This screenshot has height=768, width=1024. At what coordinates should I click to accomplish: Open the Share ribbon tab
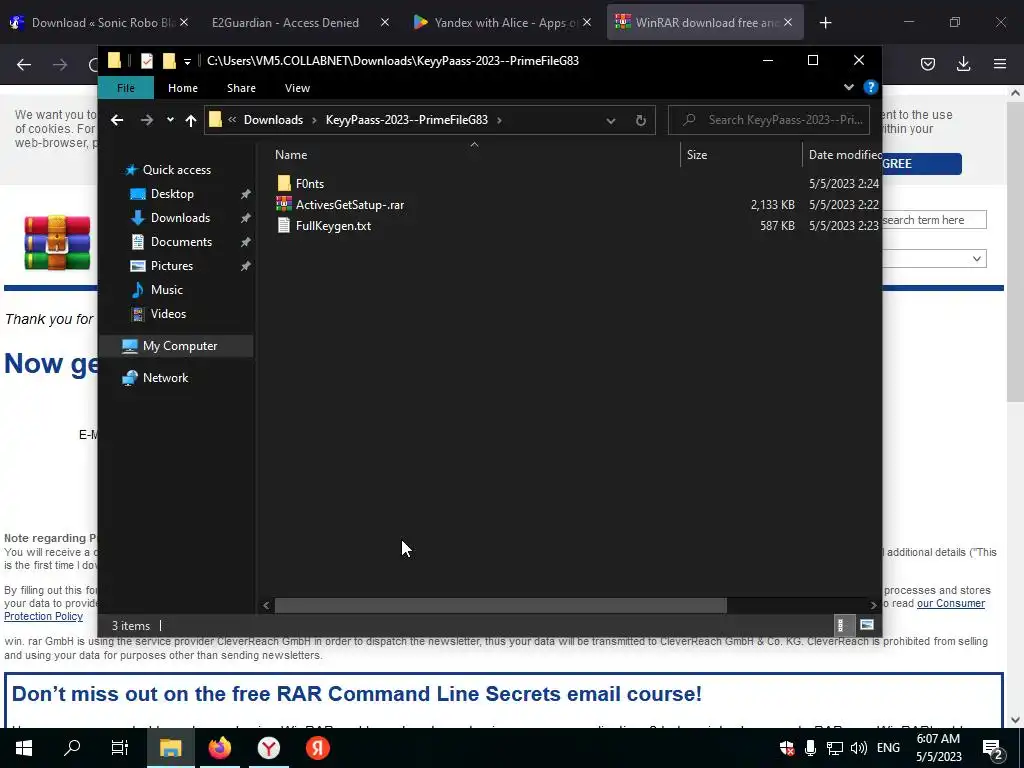241,88
